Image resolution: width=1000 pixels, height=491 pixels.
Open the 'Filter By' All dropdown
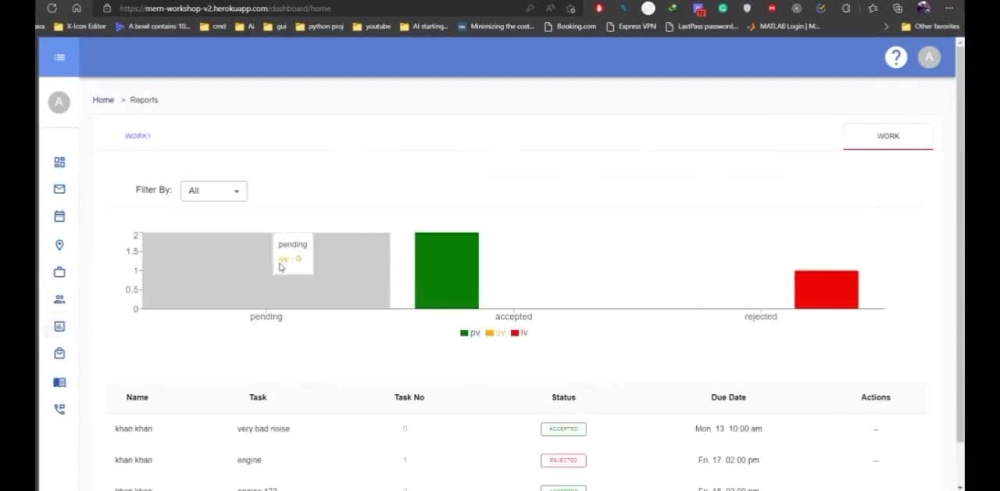tap(214, 191)
